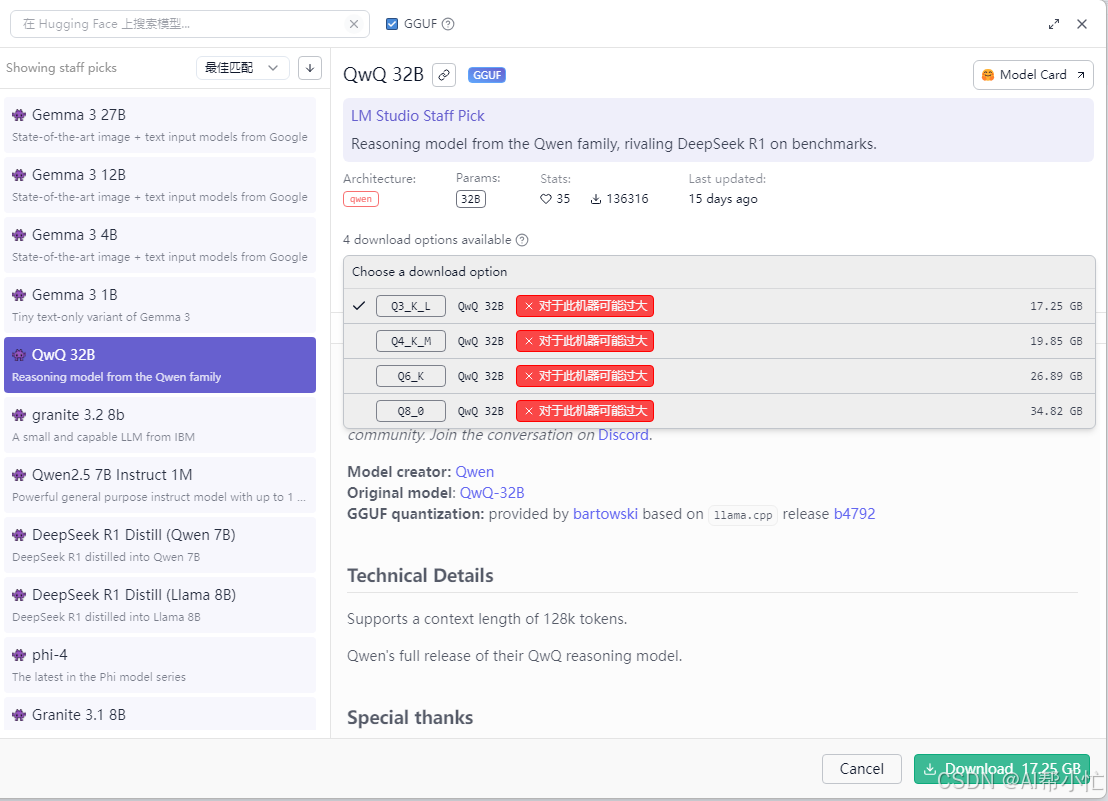Expand the dialog with the expand arrows icon

click(x=1054, y=24)
